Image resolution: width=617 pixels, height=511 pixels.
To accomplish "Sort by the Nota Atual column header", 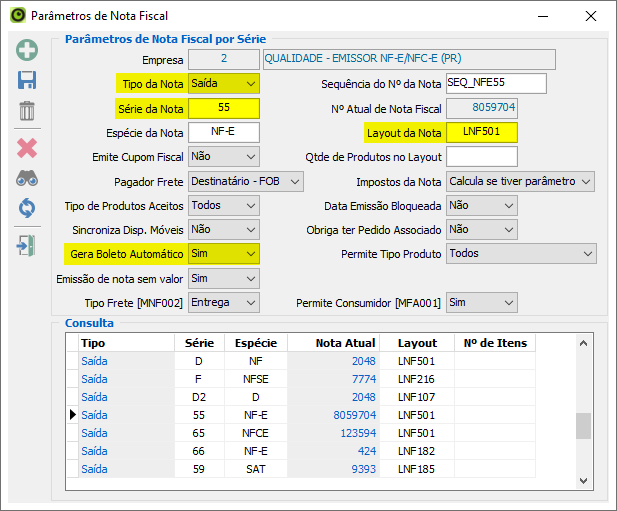I will [x=345, y=343].
